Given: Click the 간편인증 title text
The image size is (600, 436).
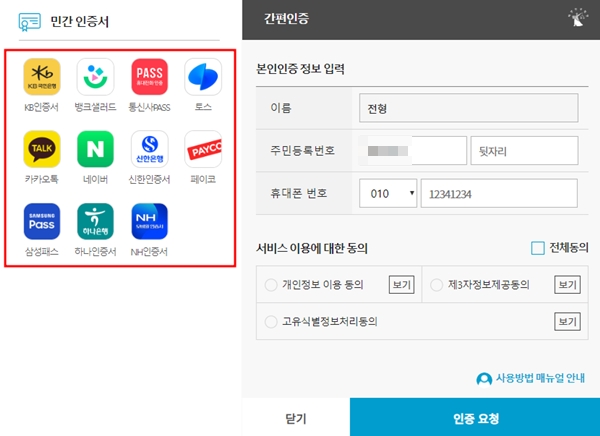Looking at the screenshot, I should (x=286, y=18).
